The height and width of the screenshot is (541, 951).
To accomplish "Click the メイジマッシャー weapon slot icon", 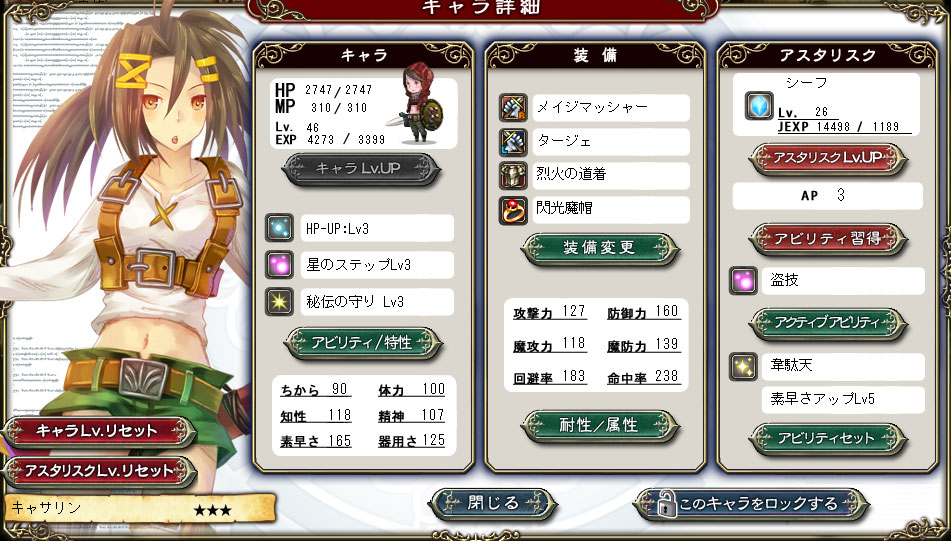I will pos(513,108).
